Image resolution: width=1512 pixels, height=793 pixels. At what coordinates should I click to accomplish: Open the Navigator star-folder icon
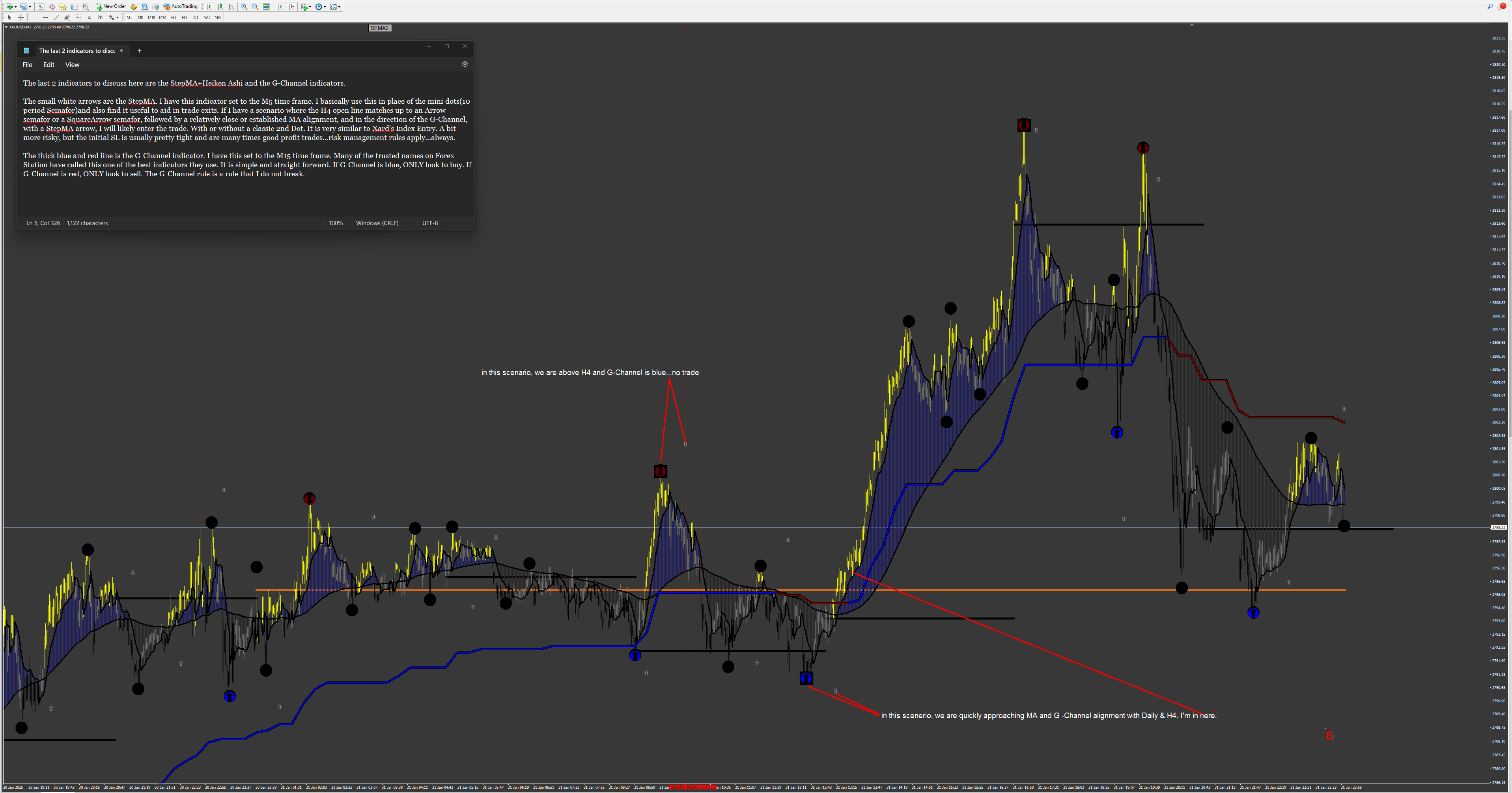63,6
